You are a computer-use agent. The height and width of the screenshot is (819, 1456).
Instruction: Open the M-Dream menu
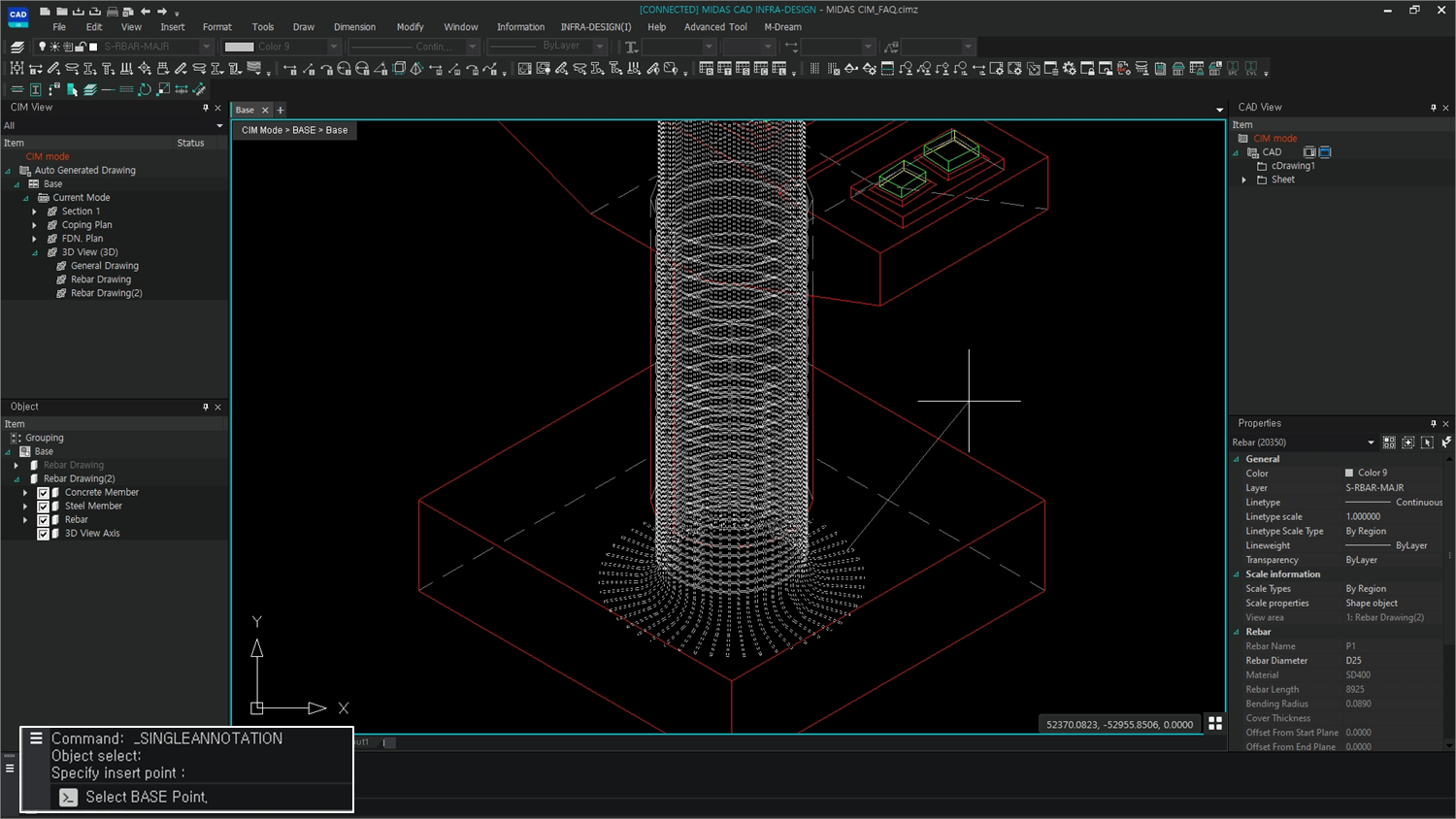click(x=782, y=27)
